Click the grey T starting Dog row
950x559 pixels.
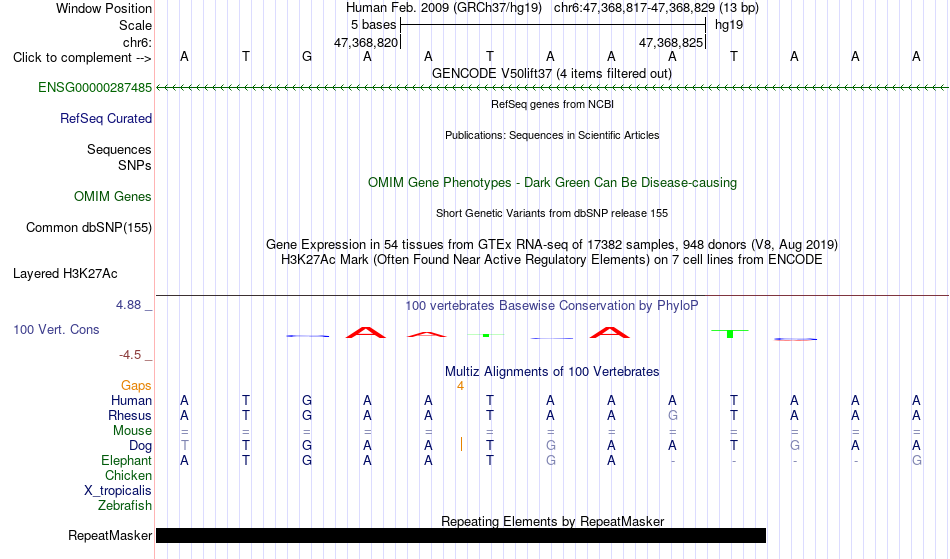tap(184, 445)
